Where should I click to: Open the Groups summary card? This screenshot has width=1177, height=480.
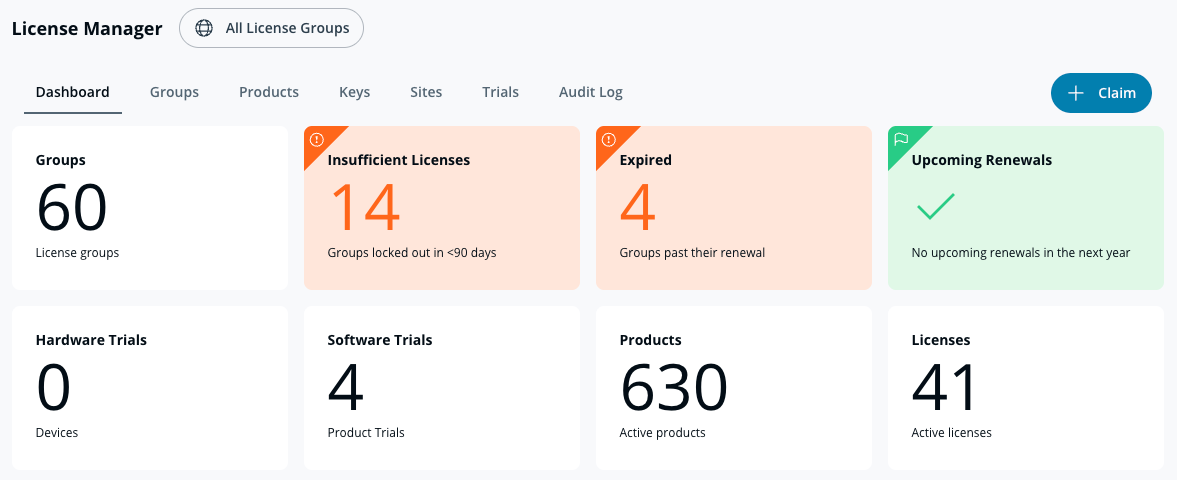click(x=150, y=208)
